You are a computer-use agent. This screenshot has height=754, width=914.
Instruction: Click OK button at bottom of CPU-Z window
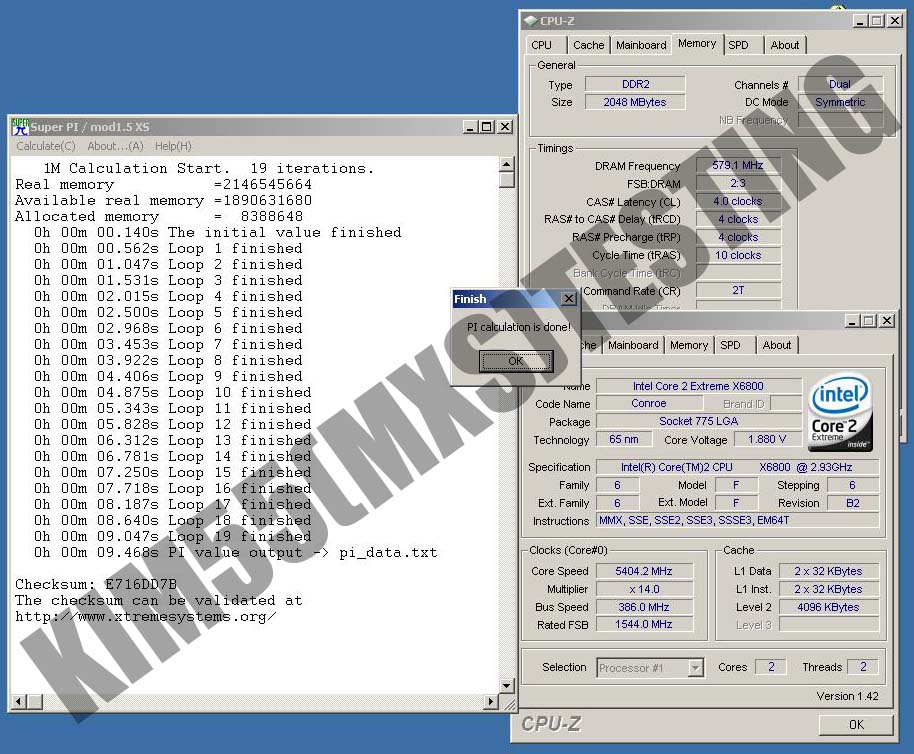point(856,724)
